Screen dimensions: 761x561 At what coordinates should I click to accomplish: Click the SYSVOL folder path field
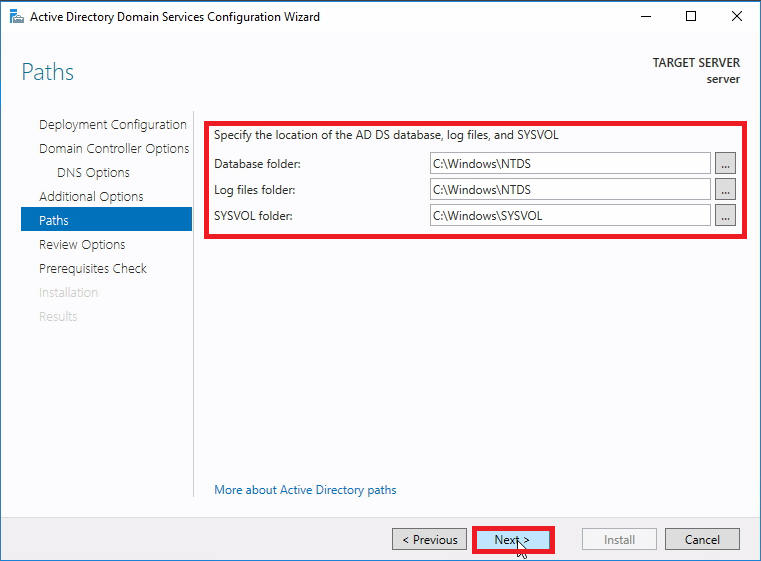570,215
